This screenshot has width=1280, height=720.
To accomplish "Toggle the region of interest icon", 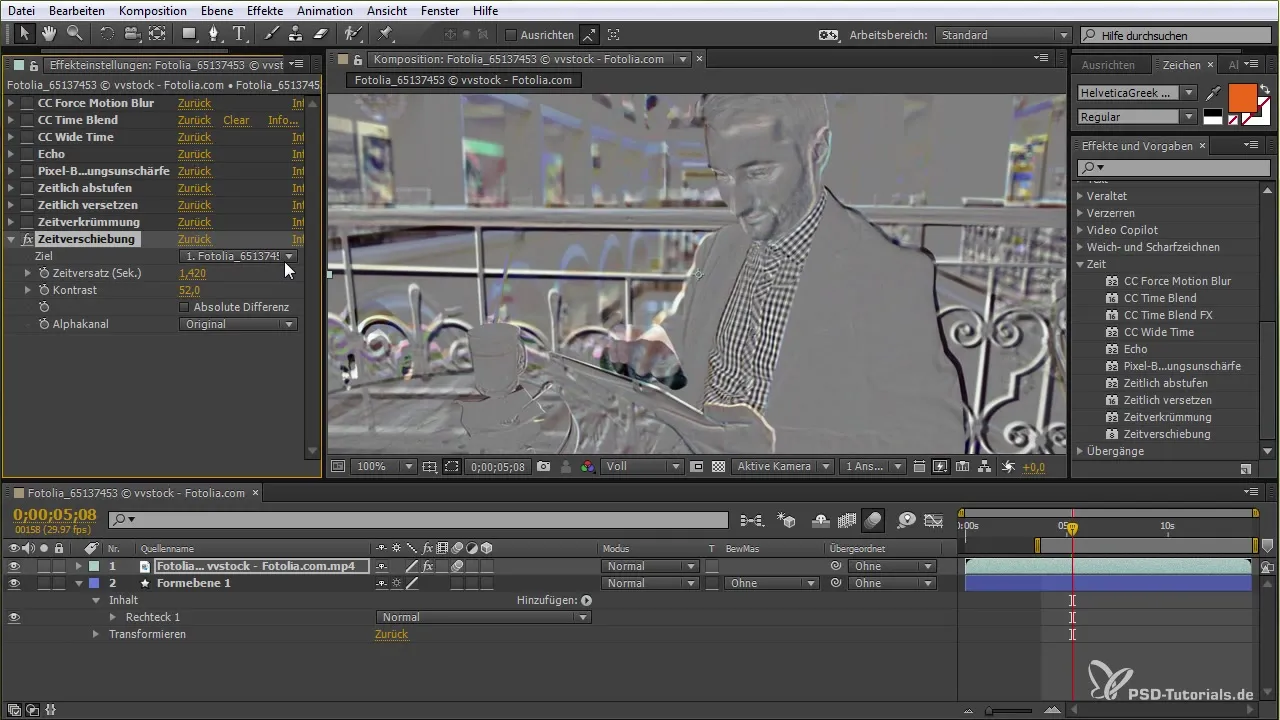I will coord(452,466).
